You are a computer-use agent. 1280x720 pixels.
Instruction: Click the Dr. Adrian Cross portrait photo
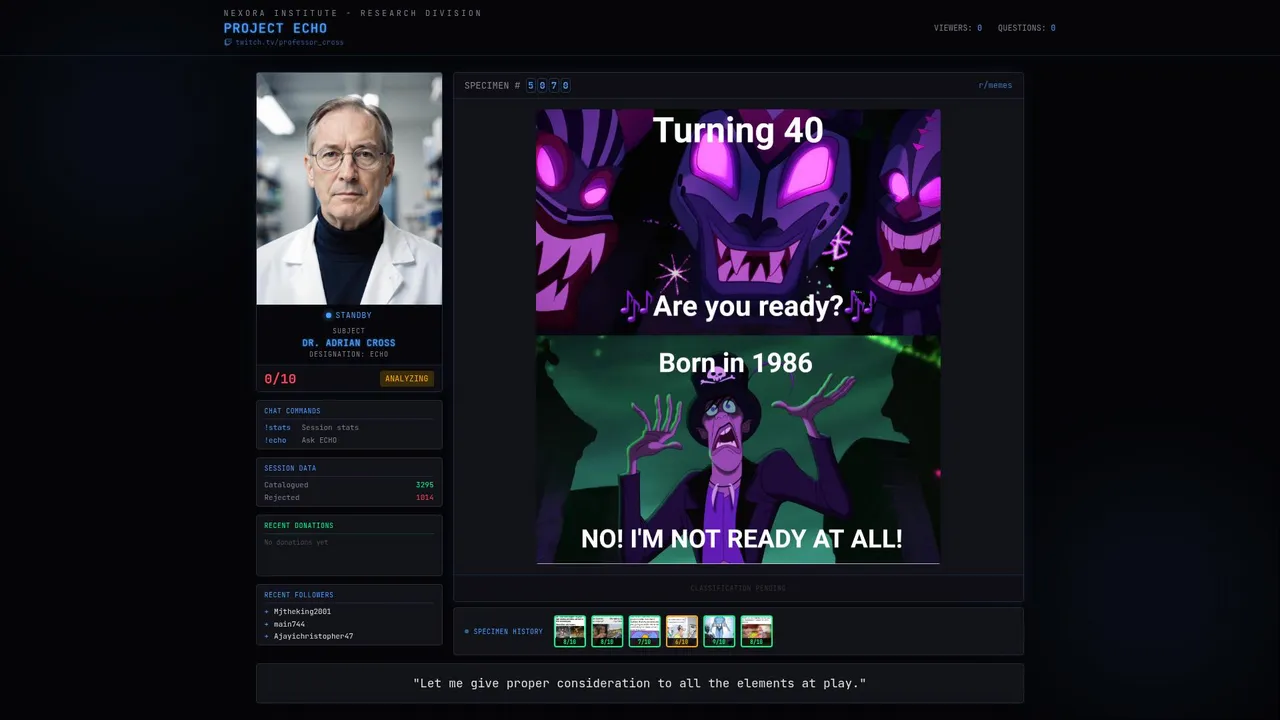pos(349,188)
